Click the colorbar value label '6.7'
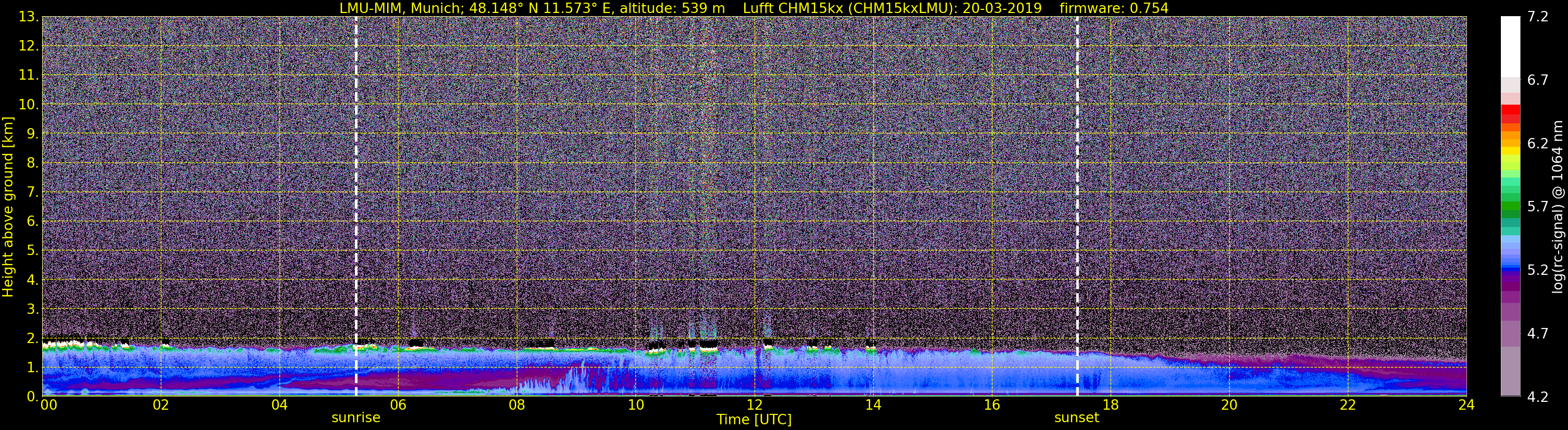 [x=1537, y=80]
